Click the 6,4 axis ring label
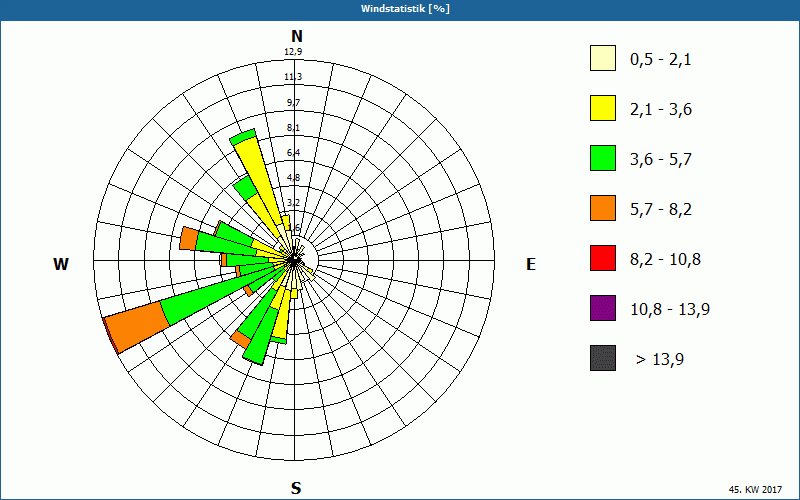The height and width of the screenshot is (500, 800). [293, 153]
